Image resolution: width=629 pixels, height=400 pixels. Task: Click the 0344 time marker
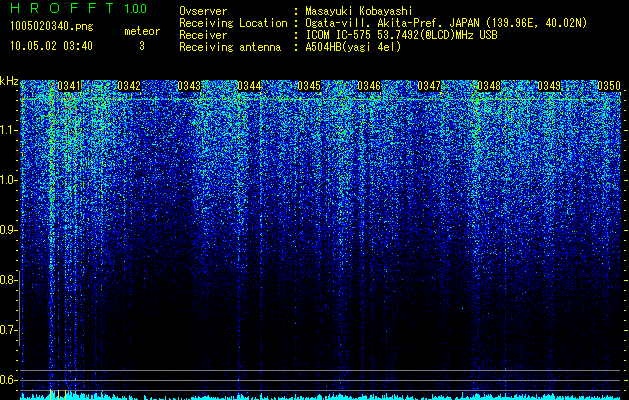coord(249,86)
